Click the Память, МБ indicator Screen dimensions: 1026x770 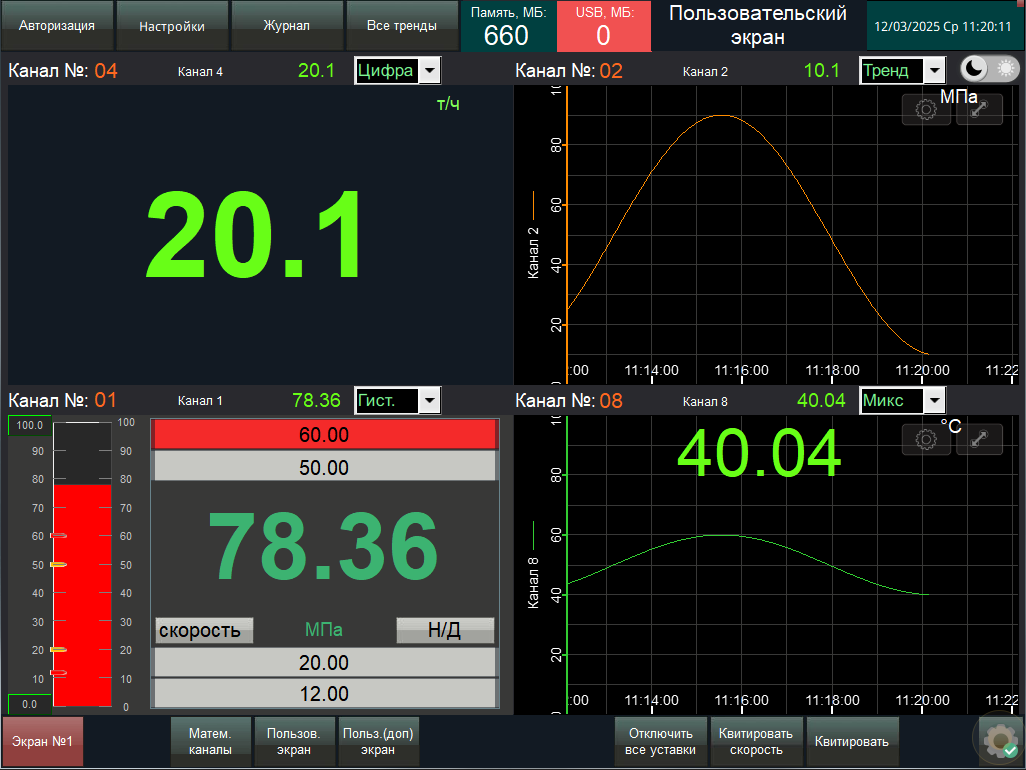(x=508, y=26)
